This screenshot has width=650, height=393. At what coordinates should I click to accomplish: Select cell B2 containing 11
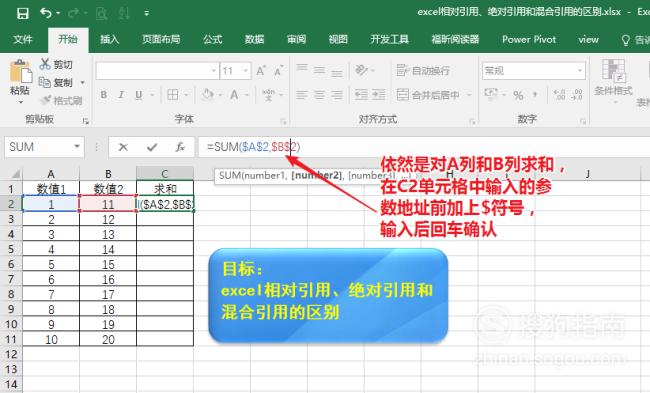[108, 204]
